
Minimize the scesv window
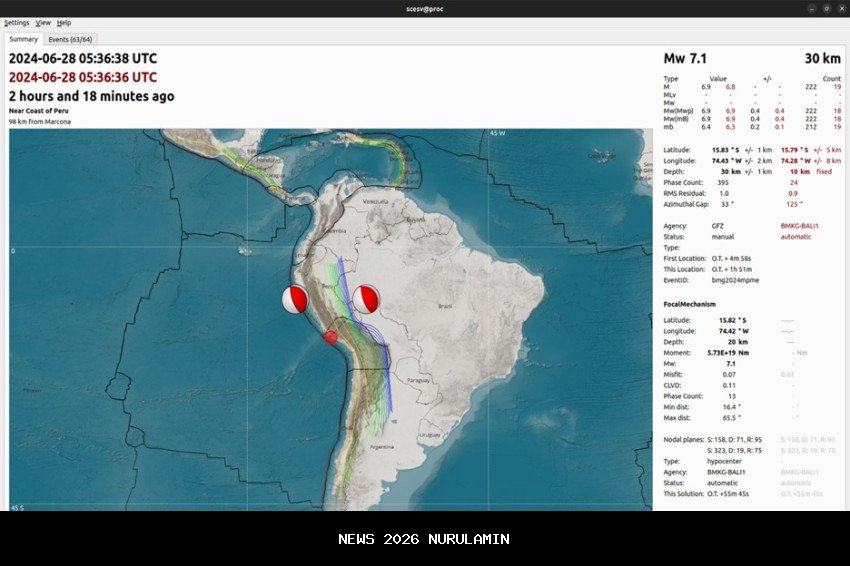[x=811, y=8]
